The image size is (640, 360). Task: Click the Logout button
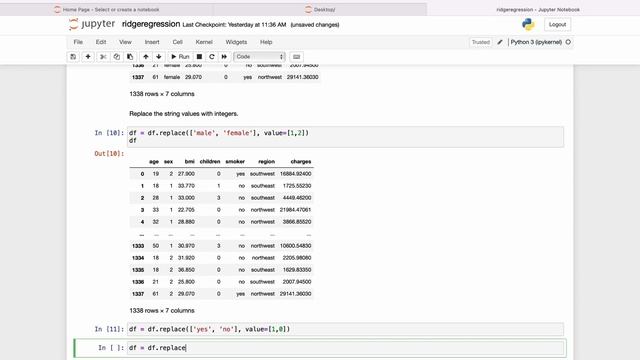[557, 24]
